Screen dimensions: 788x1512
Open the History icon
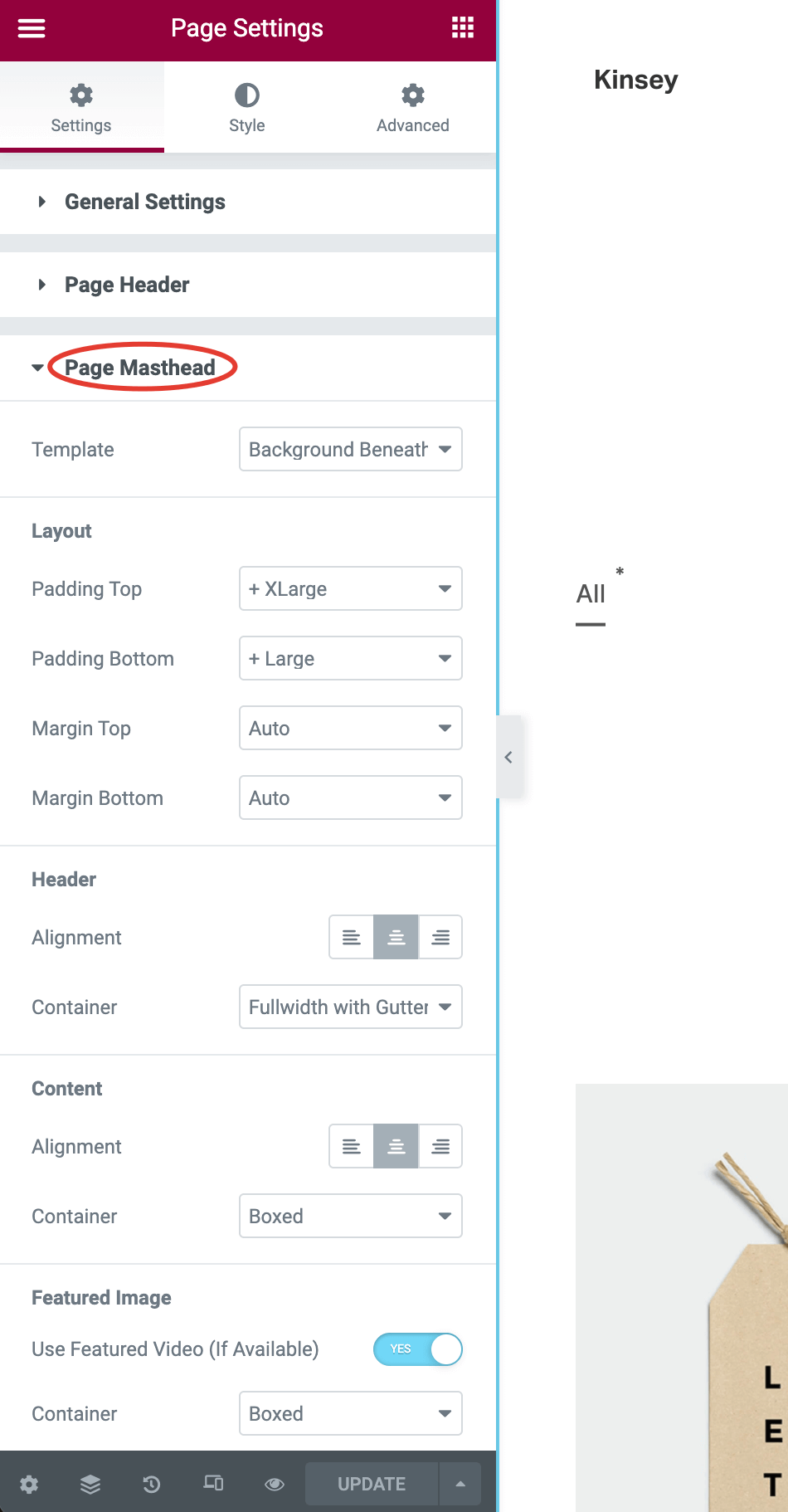(152, 1484)
